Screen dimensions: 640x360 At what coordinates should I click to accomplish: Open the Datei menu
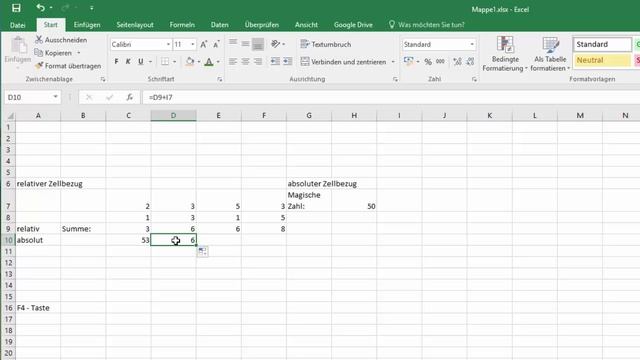click(x=18, y=25)
